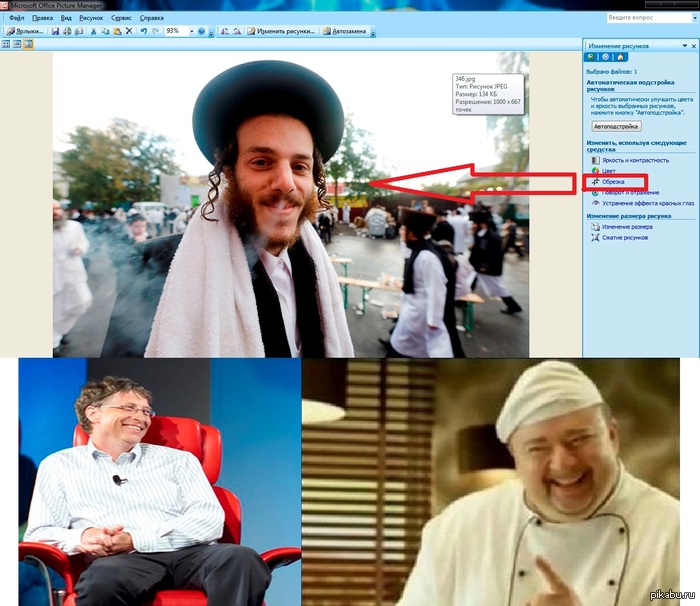Open the Ярлыки shortcuts toolbar button
Viewport: 700px width, 606px height.
25,31
